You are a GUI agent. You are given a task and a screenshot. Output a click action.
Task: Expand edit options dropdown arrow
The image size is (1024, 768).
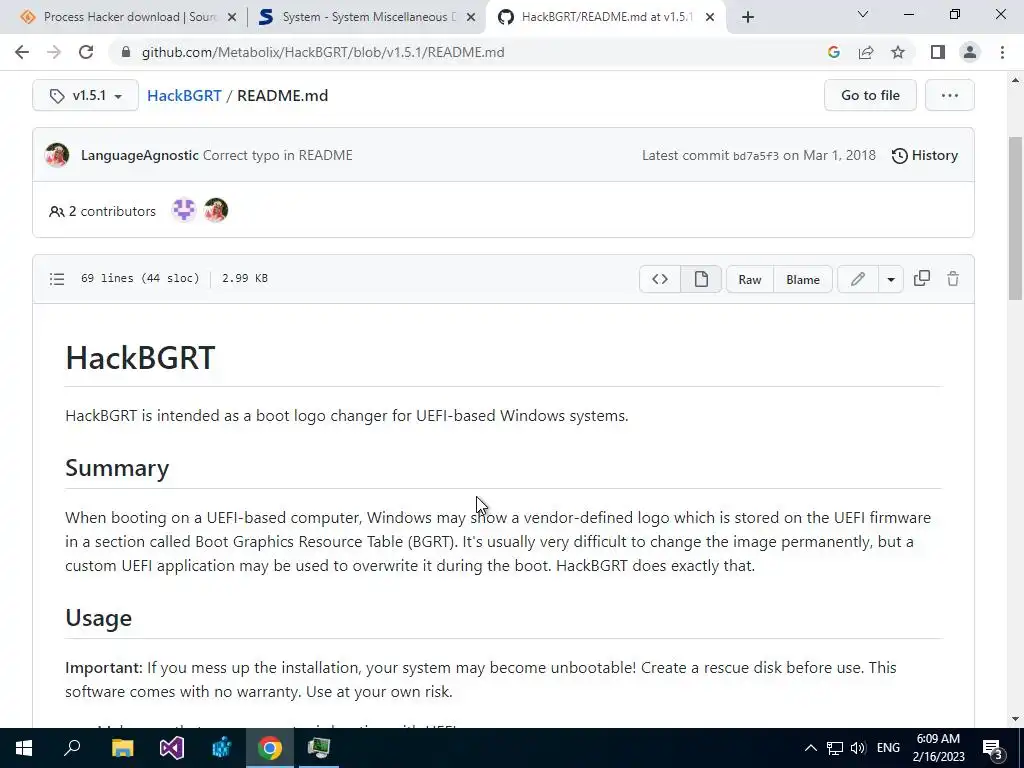pyautogui.click(x=891, y=279)
